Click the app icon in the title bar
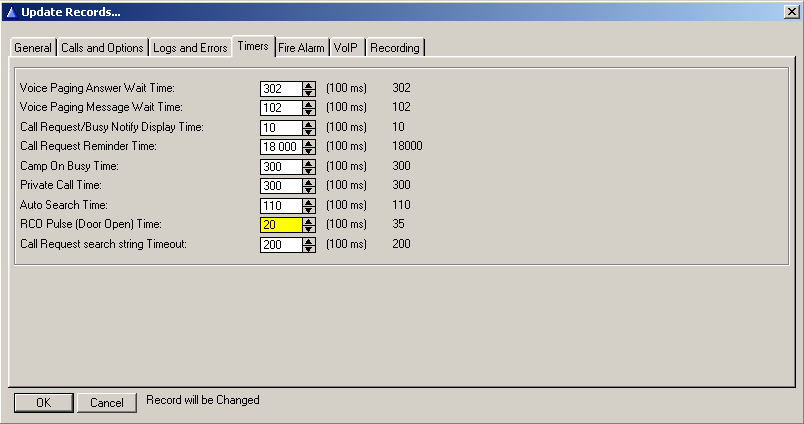This screenshot has width=804, height=424. click(x=10, y=11)
